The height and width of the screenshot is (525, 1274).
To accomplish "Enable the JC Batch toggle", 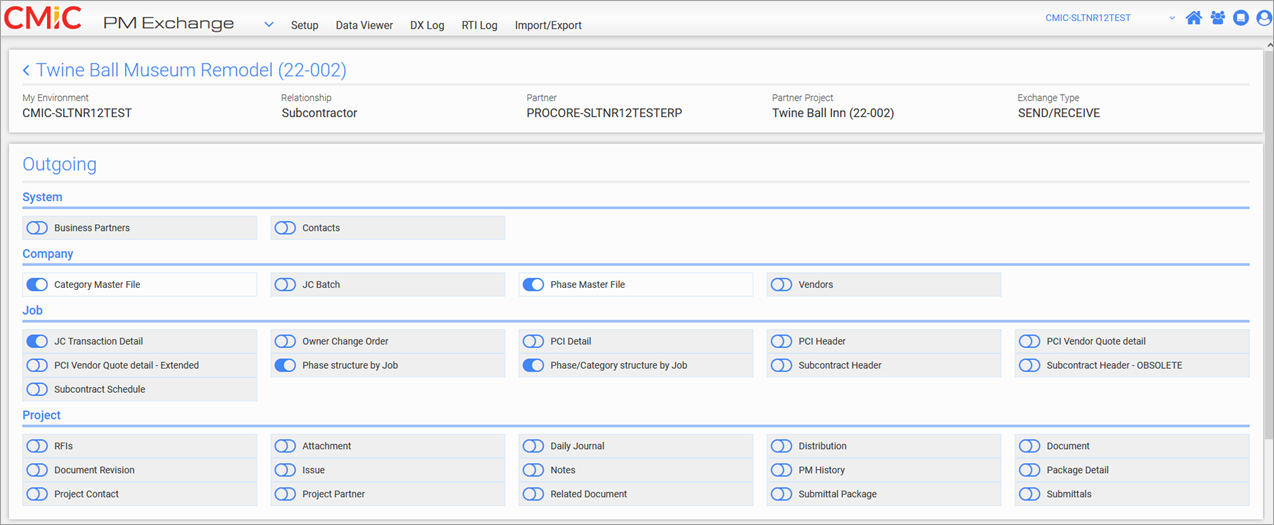I will pos(285,285).
